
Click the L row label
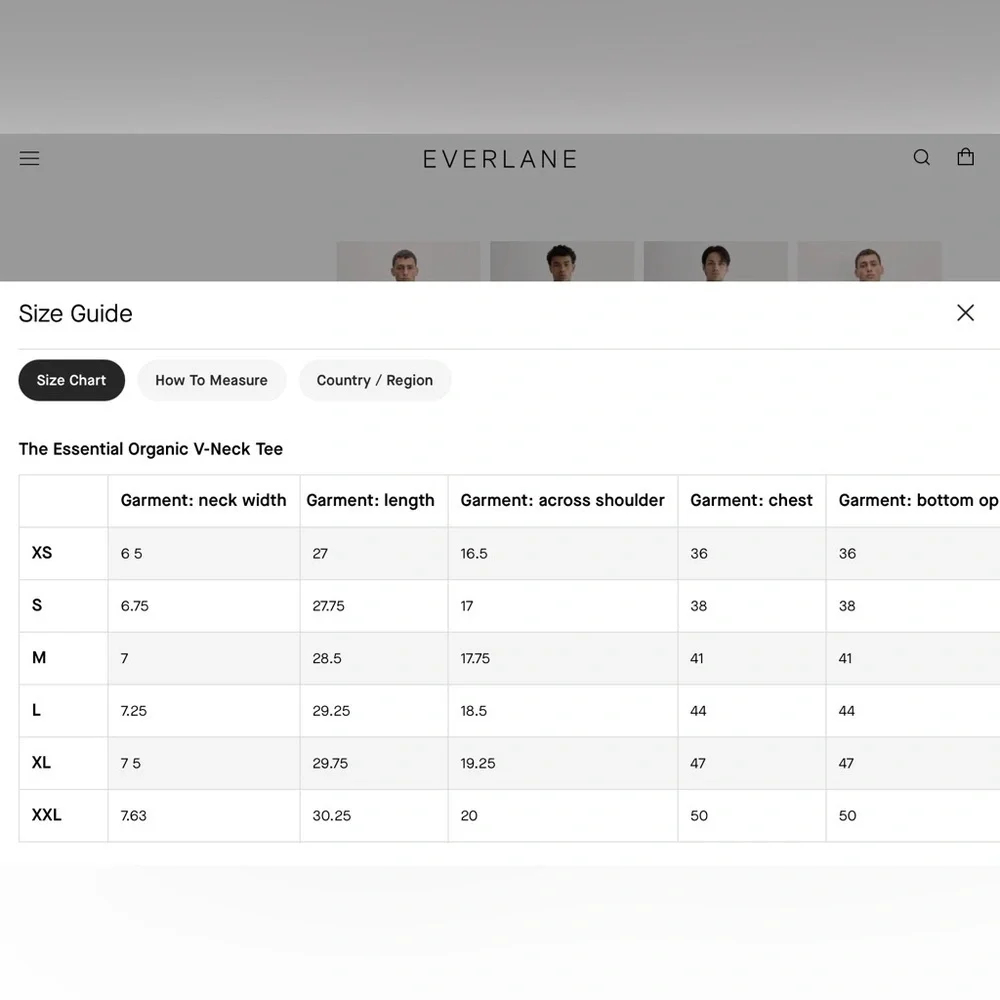click(36, 710)
